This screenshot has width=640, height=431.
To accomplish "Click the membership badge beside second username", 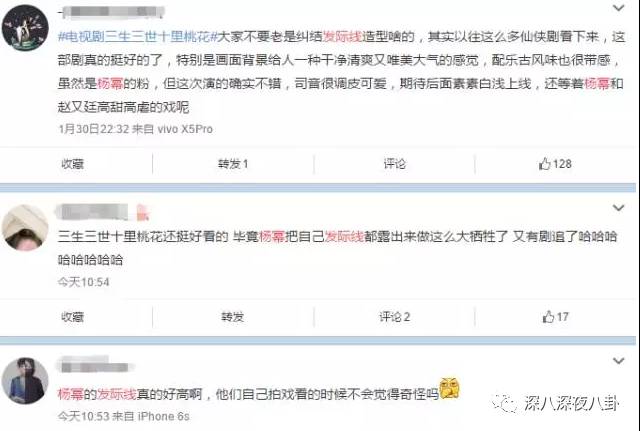I will pos(142,213).
